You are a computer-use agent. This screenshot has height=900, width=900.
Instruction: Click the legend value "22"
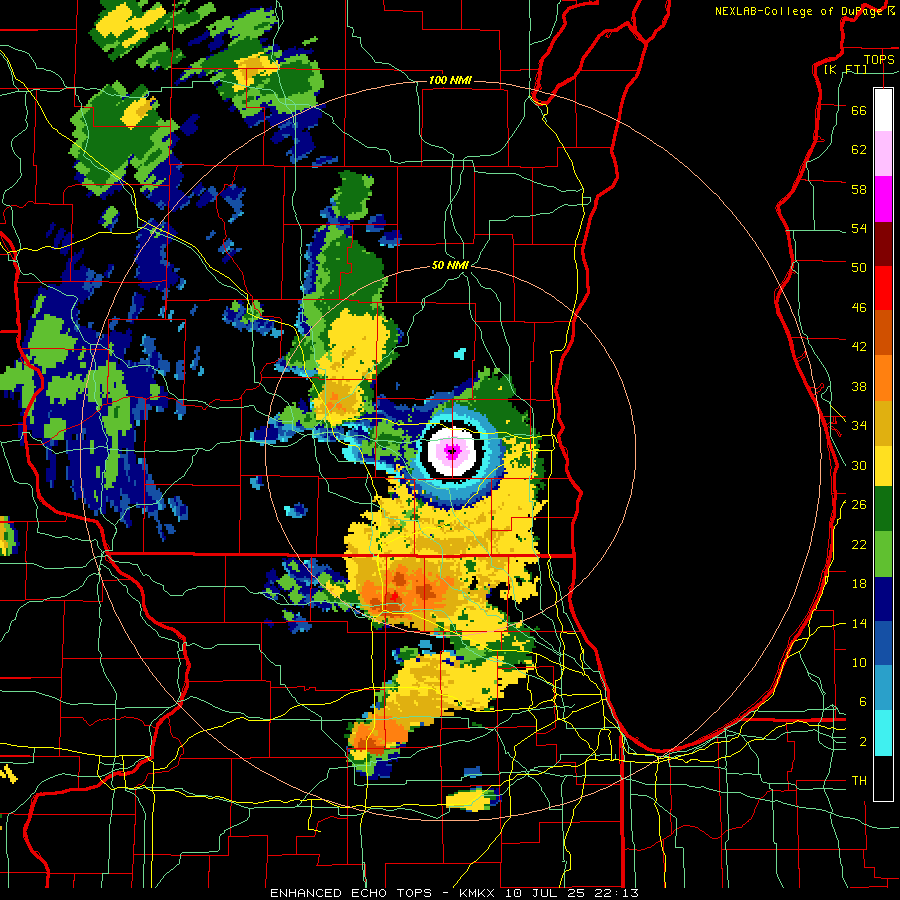[x=859, y=544]
